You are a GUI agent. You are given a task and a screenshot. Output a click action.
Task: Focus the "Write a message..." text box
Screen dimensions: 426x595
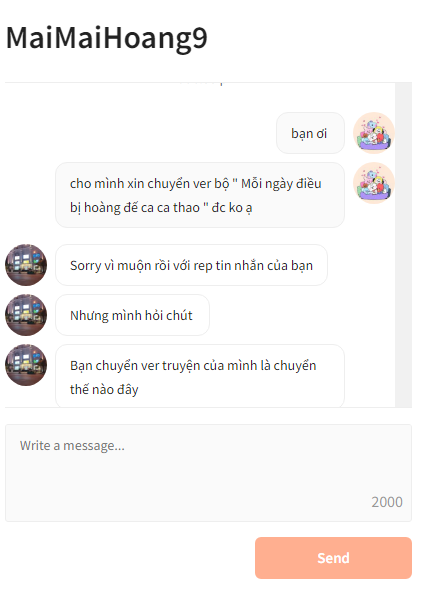pos(208,473)
